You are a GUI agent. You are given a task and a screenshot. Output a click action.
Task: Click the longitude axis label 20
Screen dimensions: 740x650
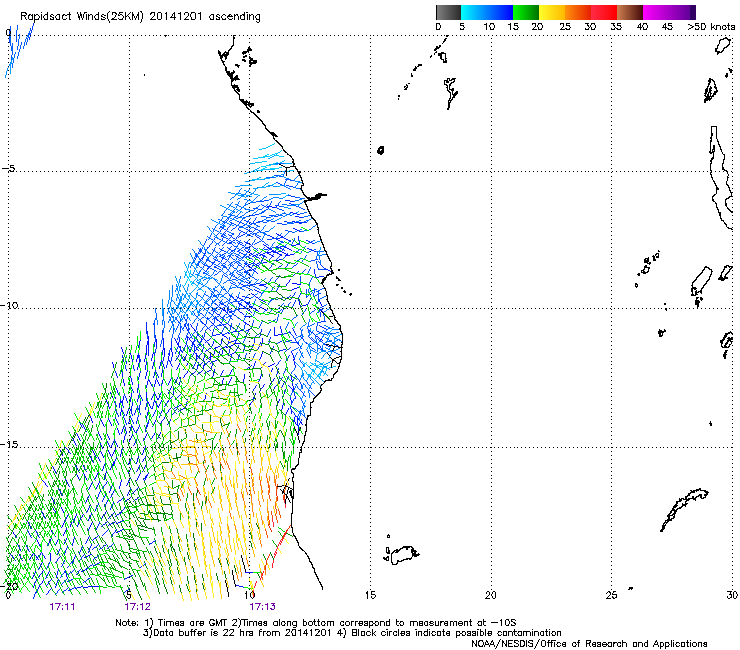[x=491, y=595]
